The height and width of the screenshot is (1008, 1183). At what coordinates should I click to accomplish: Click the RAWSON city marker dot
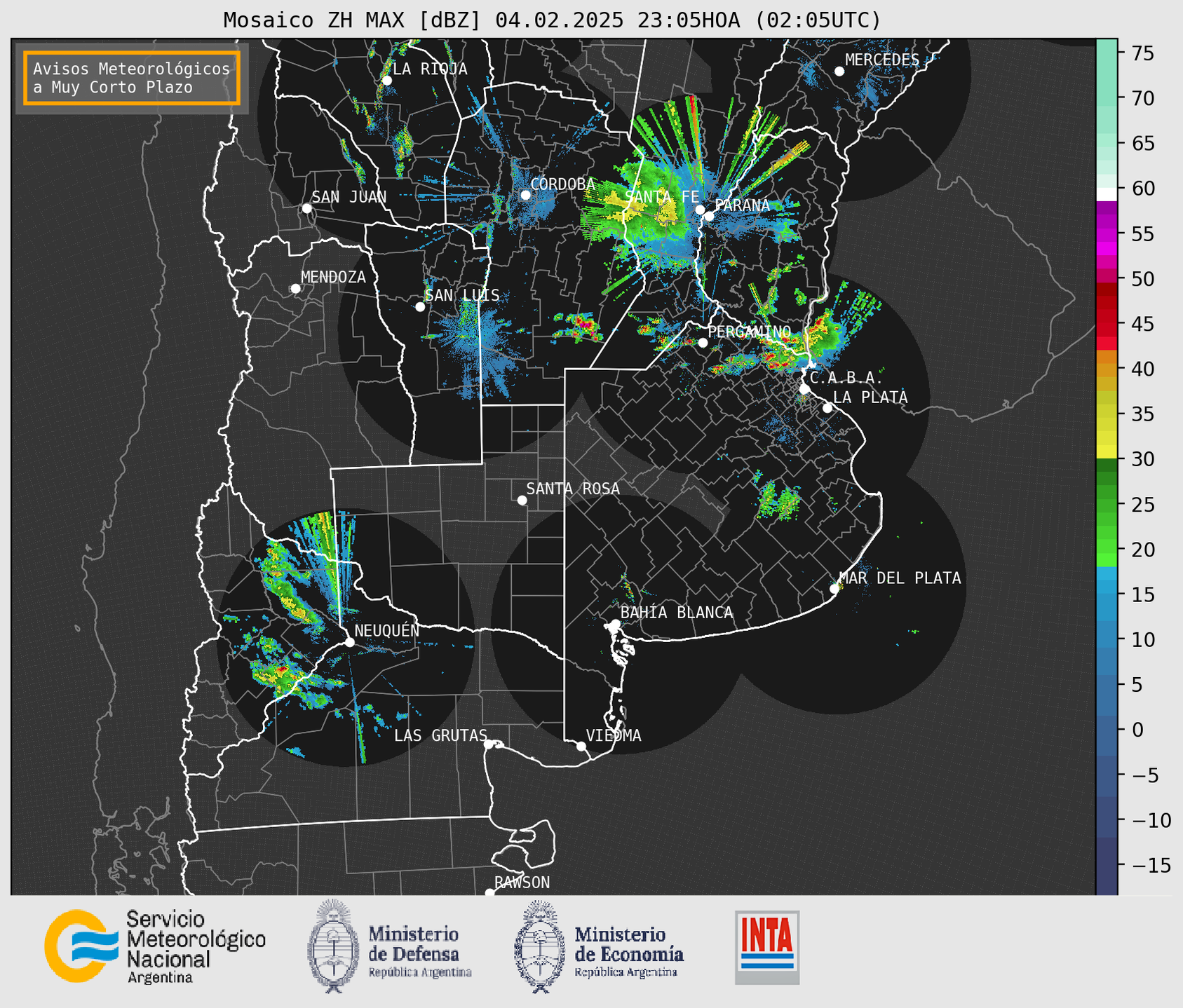tap(489, 892)
